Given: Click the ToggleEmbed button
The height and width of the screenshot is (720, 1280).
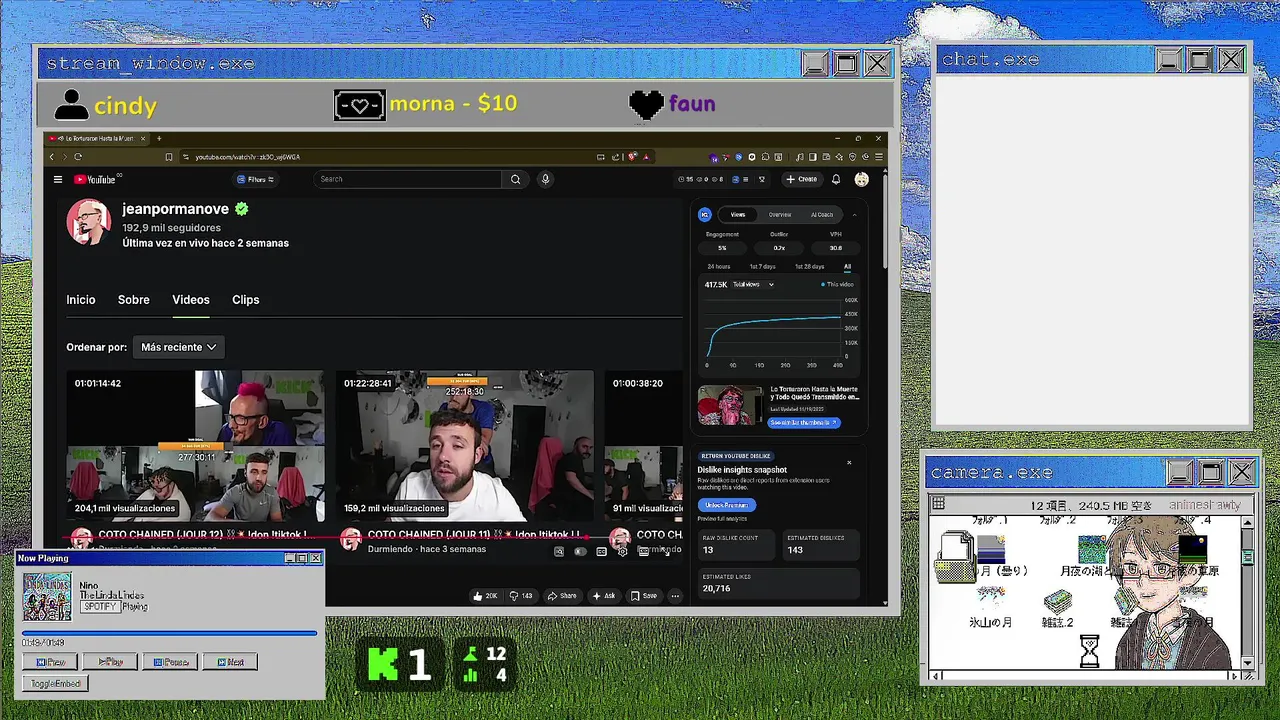Looking at the screenshot, I should coord(55,684).
